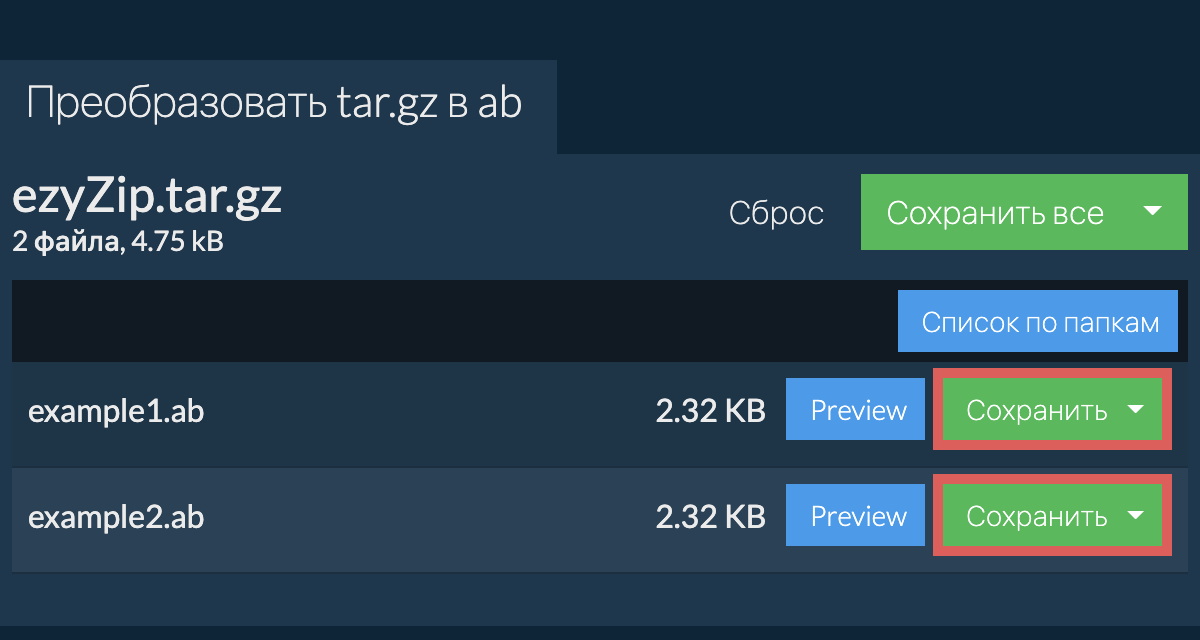Click the empty dark bar left of Список по папкам

point(450,322)
